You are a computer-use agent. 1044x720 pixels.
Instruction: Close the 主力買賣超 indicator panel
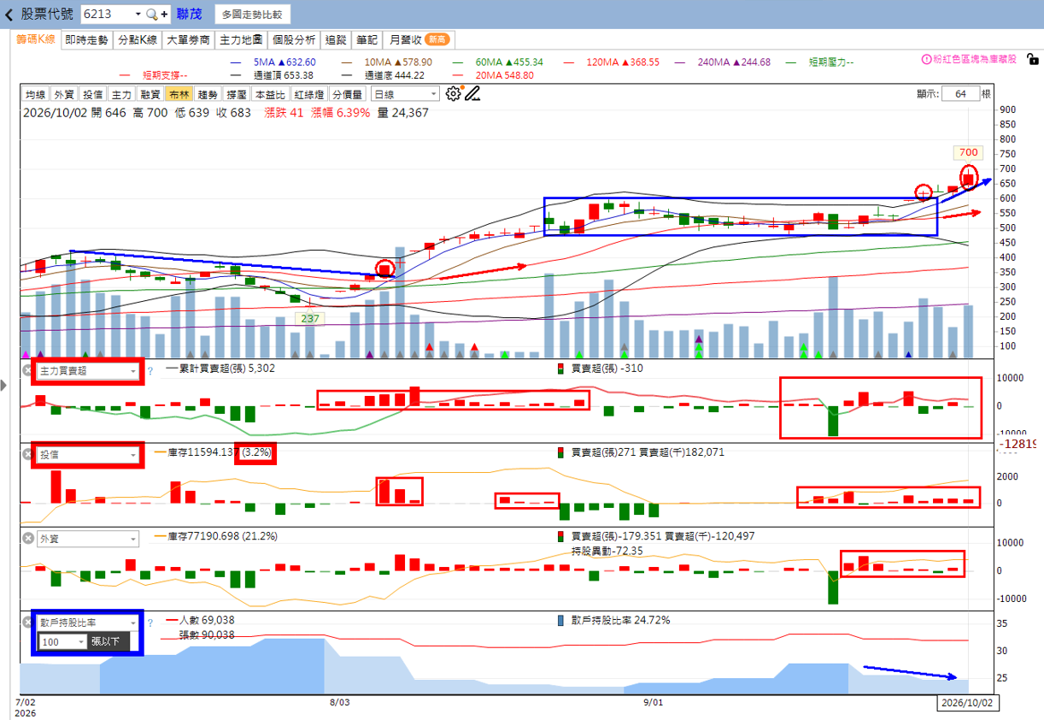pyautogui.click(x=27, y=370)
